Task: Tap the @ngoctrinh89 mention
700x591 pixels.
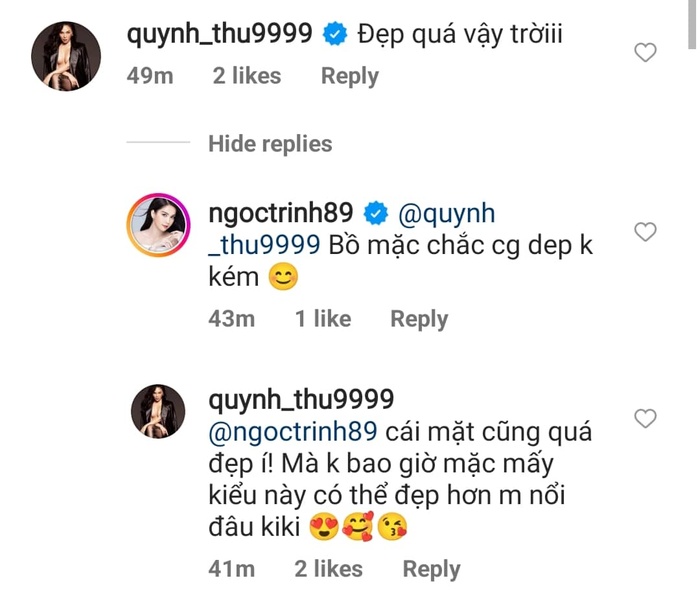Action: tap(292, 433)
